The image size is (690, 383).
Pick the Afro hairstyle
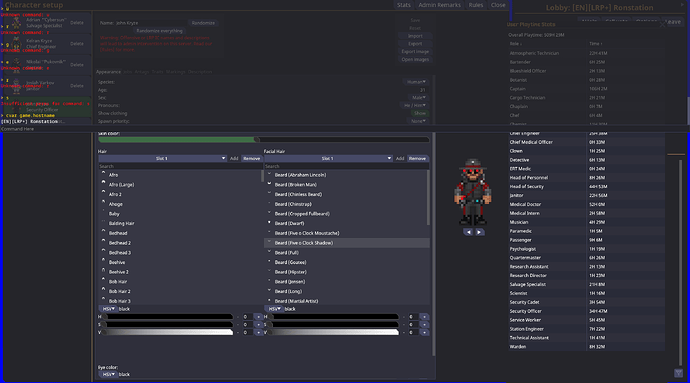pyautogui.click(x=180, y=175)
